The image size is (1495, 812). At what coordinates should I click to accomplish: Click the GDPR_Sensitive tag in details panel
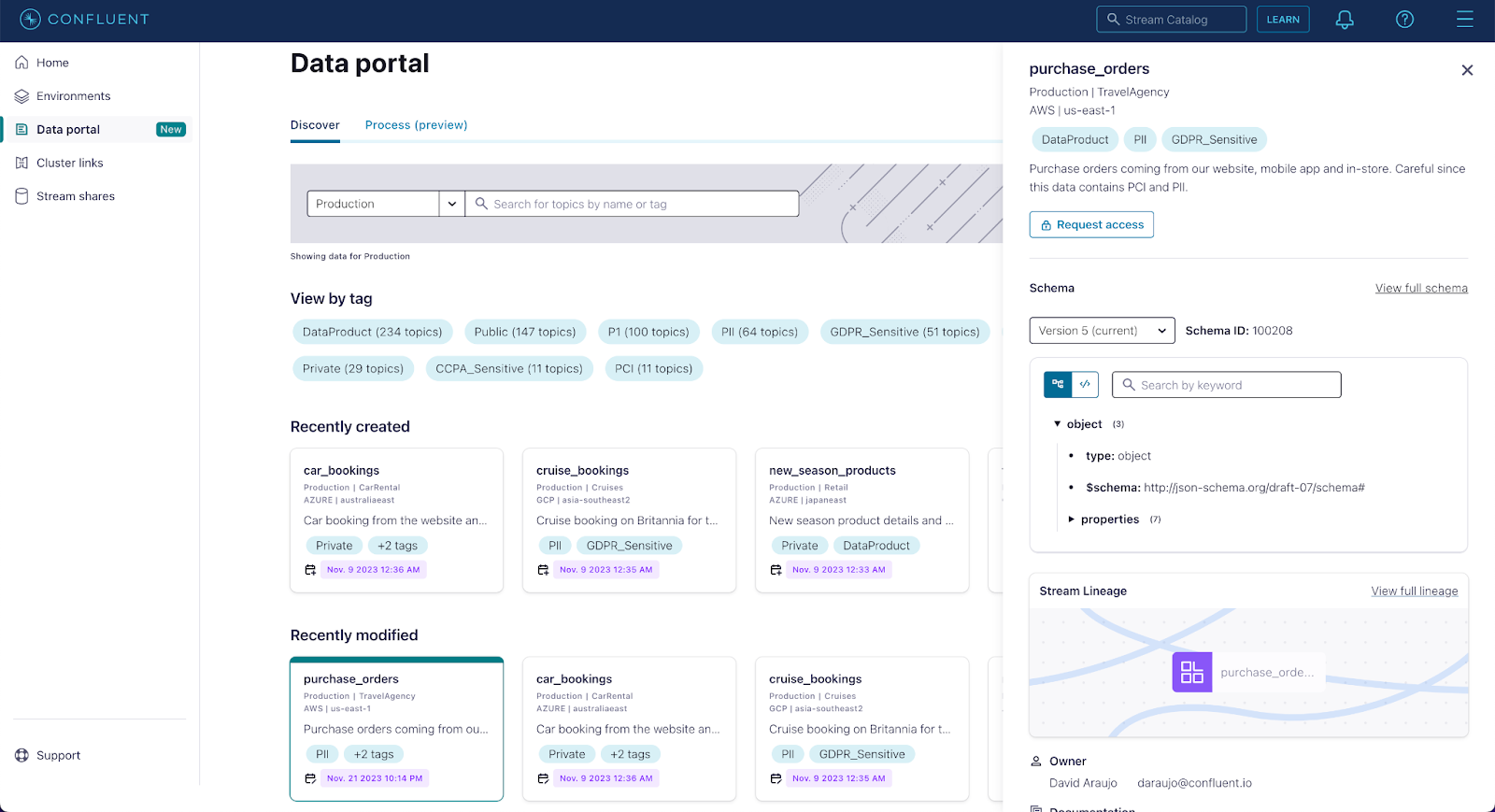(1214, 140)
